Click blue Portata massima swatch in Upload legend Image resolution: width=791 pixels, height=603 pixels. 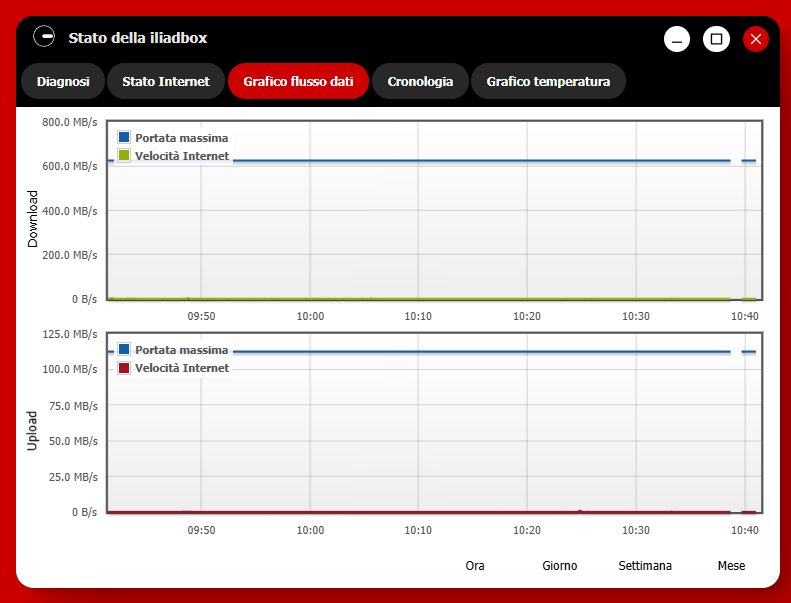point(124,349)
